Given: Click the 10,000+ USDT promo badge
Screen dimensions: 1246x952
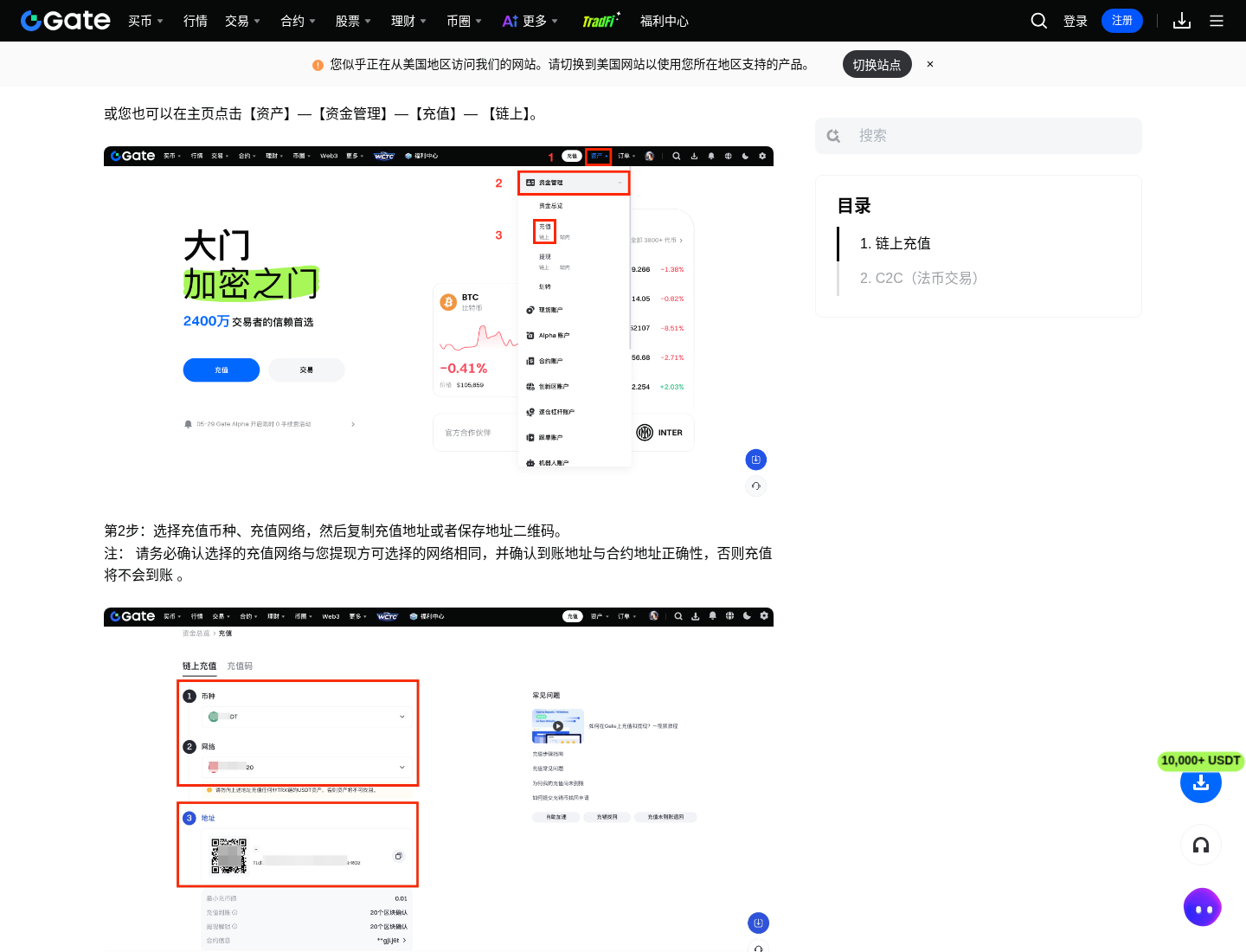Looking at the screenshot, I should [x=1201, y=761].
